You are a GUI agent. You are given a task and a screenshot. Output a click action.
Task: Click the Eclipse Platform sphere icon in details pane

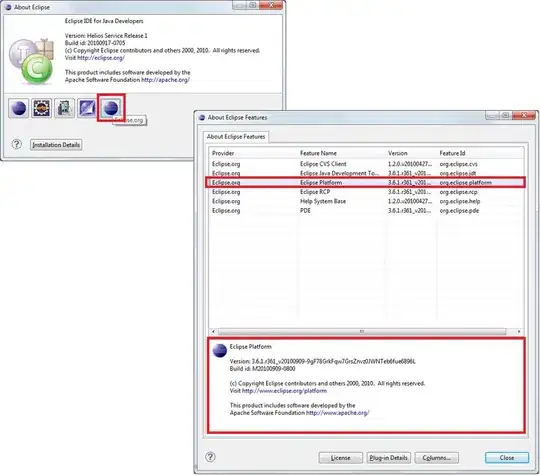pyautogui.click(x=220, y=350)
